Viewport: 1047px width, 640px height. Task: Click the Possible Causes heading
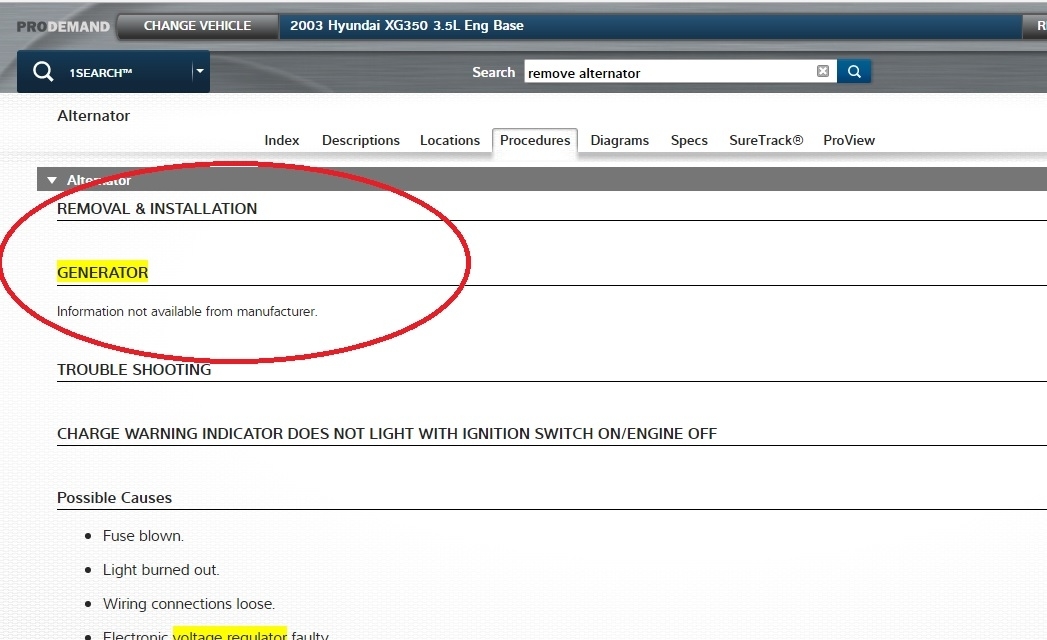tap(114, 498)
